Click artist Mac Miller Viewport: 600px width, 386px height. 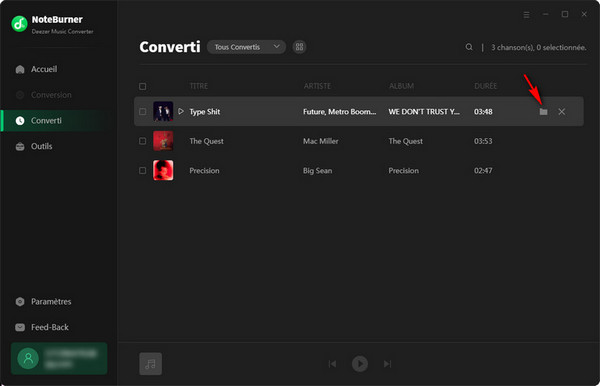[321, 141]
